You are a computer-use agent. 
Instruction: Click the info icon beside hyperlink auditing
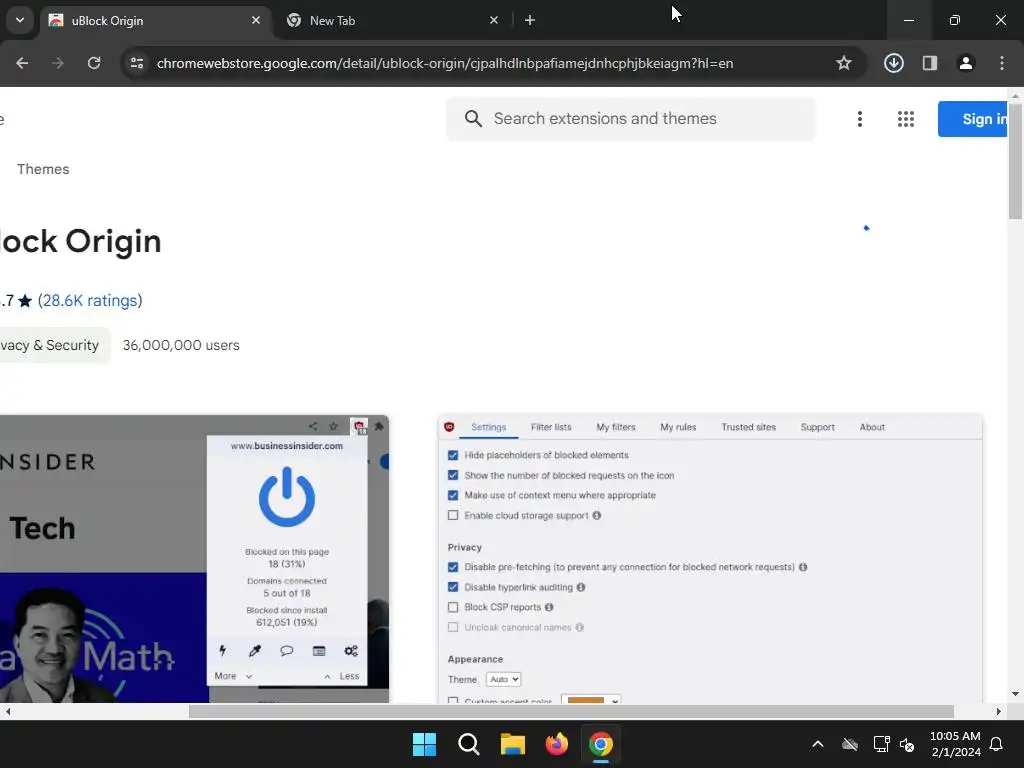(581, 587)
